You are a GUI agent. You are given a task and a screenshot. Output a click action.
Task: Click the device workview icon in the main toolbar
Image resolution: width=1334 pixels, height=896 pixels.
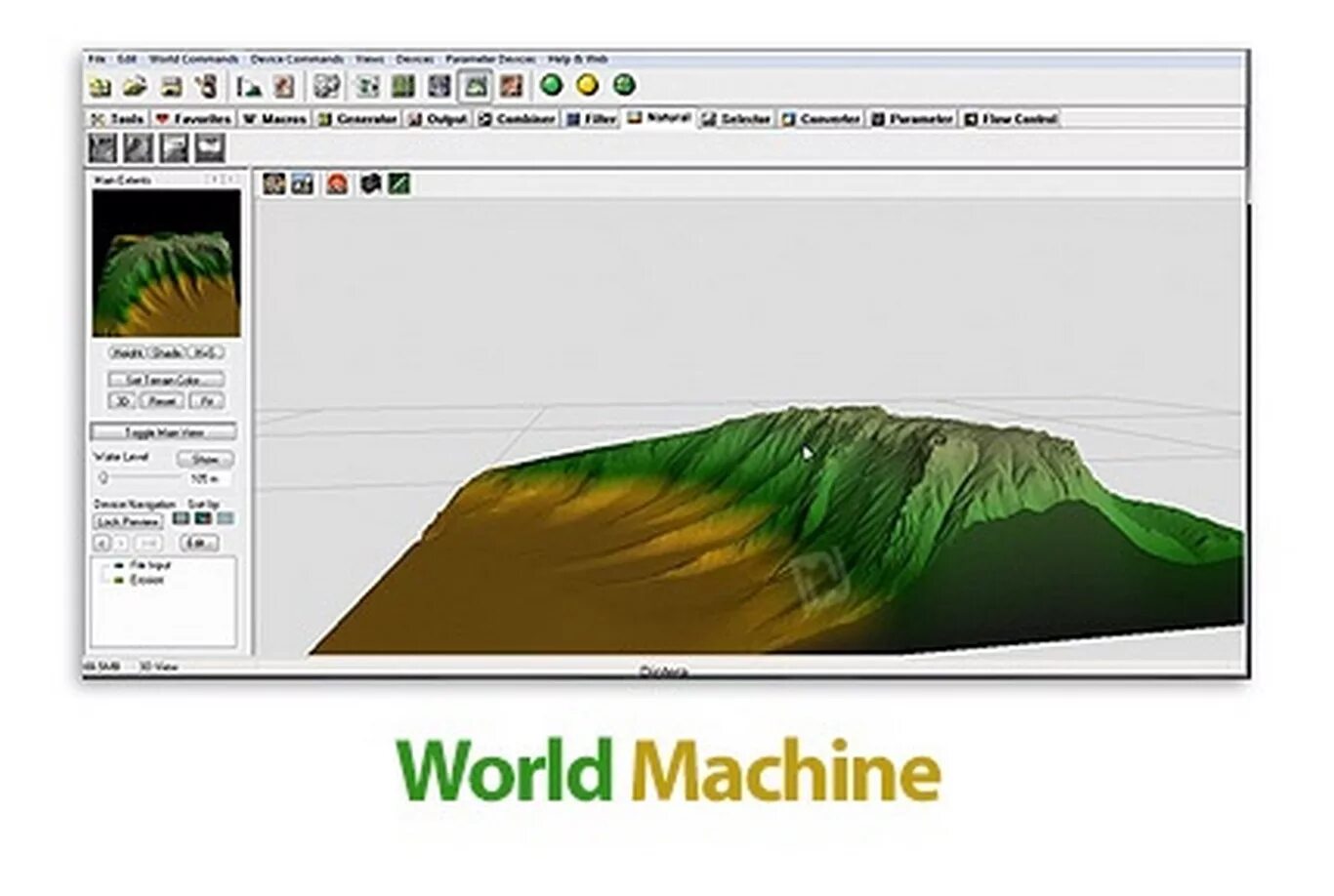coord(367,87)
